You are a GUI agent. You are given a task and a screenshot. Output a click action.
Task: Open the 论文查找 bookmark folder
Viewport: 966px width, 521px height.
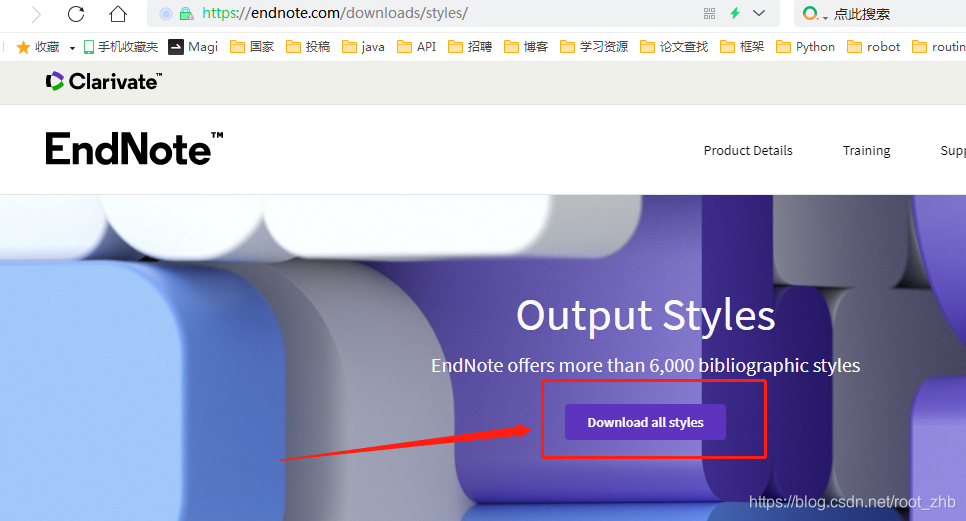(674, 47)
